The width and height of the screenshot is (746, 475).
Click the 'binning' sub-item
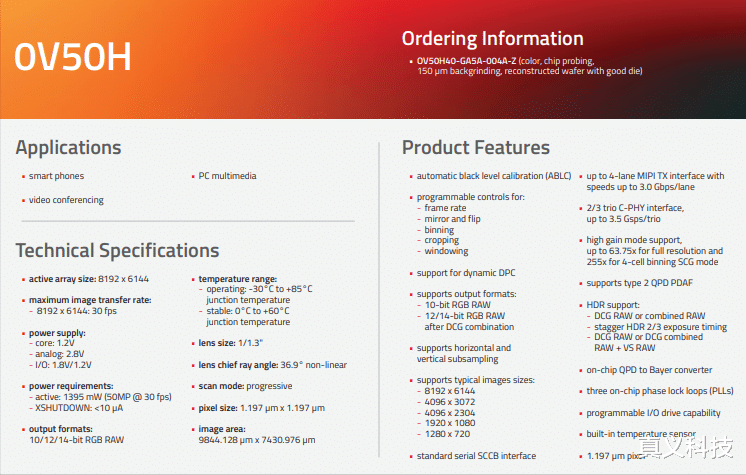pyautogui.click(x=439, y=230)
